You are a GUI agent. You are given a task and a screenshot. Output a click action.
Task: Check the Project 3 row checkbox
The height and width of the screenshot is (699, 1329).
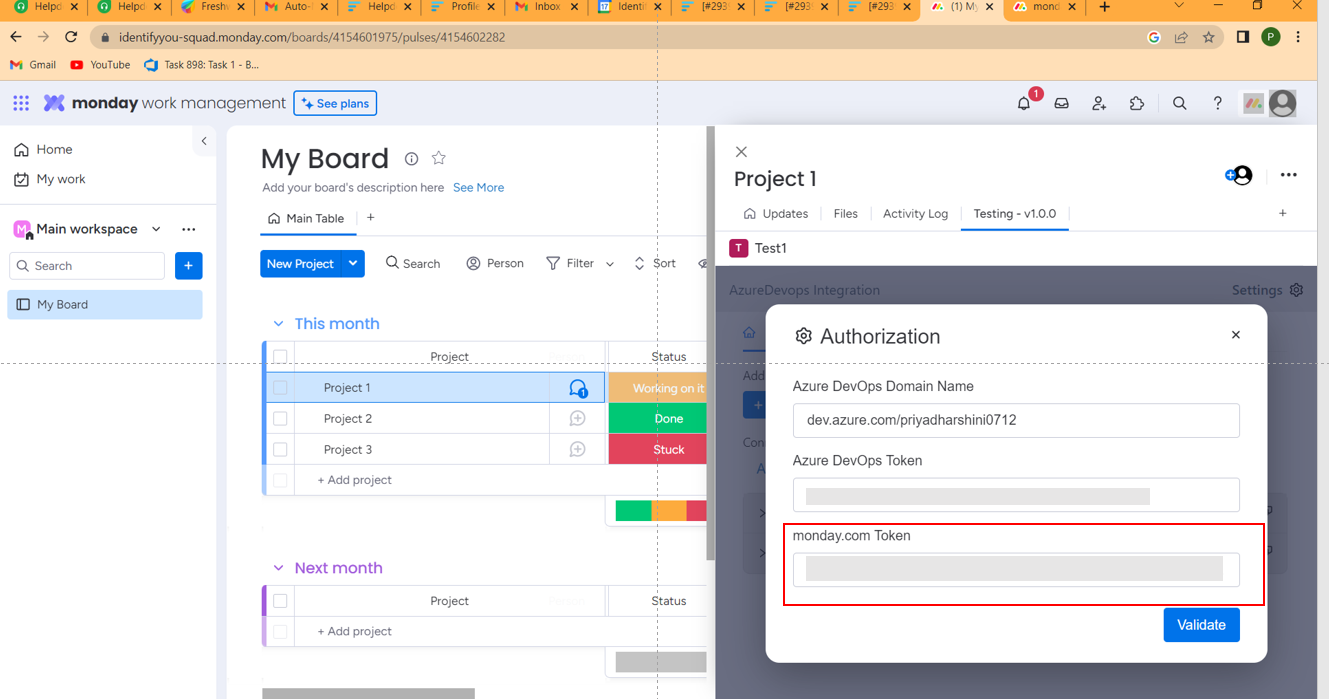coord(280,450)
